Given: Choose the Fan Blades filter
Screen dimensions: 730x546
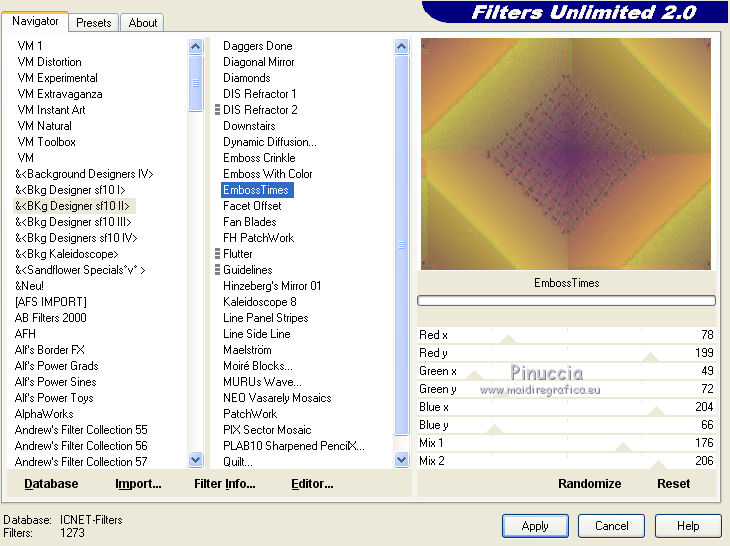Looking at the screenshot, I should [x=250, y=222].
